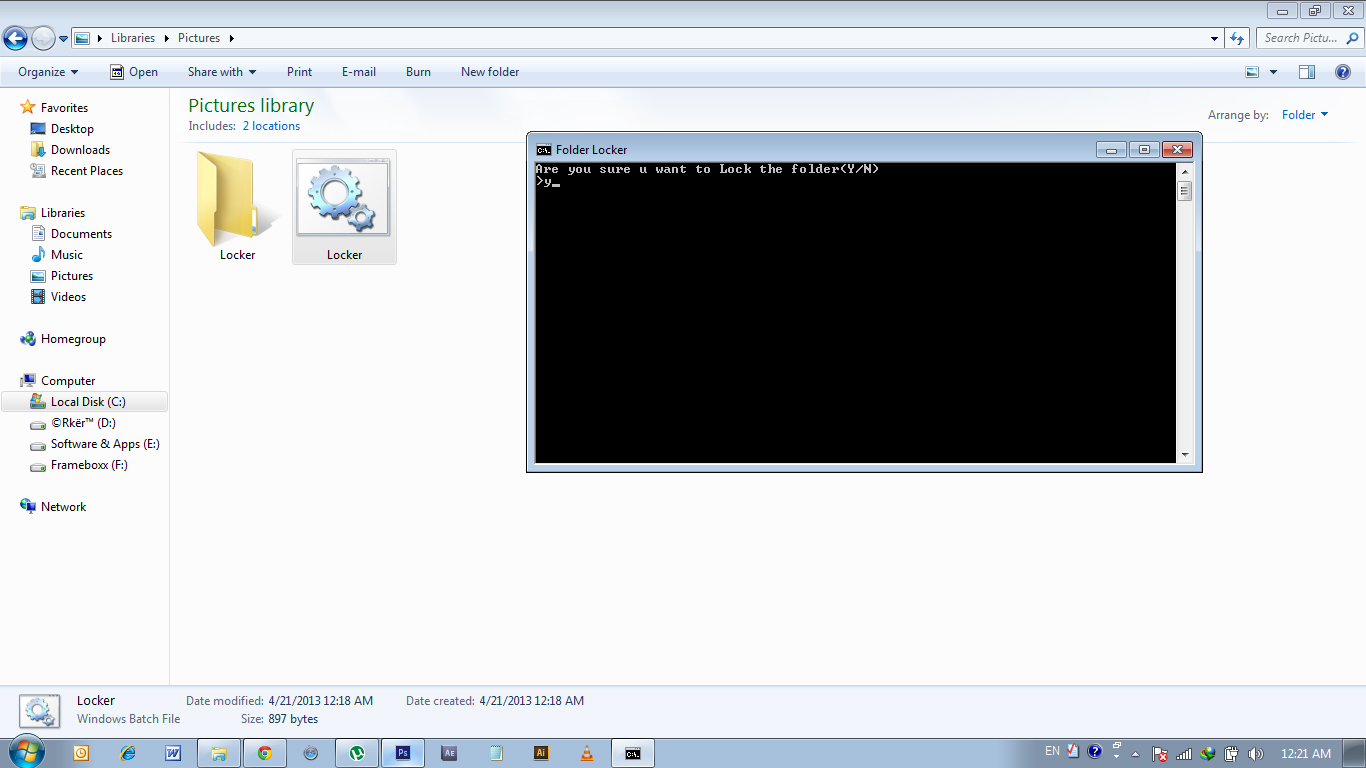Open Recent Places in the navigation pane

pyautogui.click(x=87, y=171)
